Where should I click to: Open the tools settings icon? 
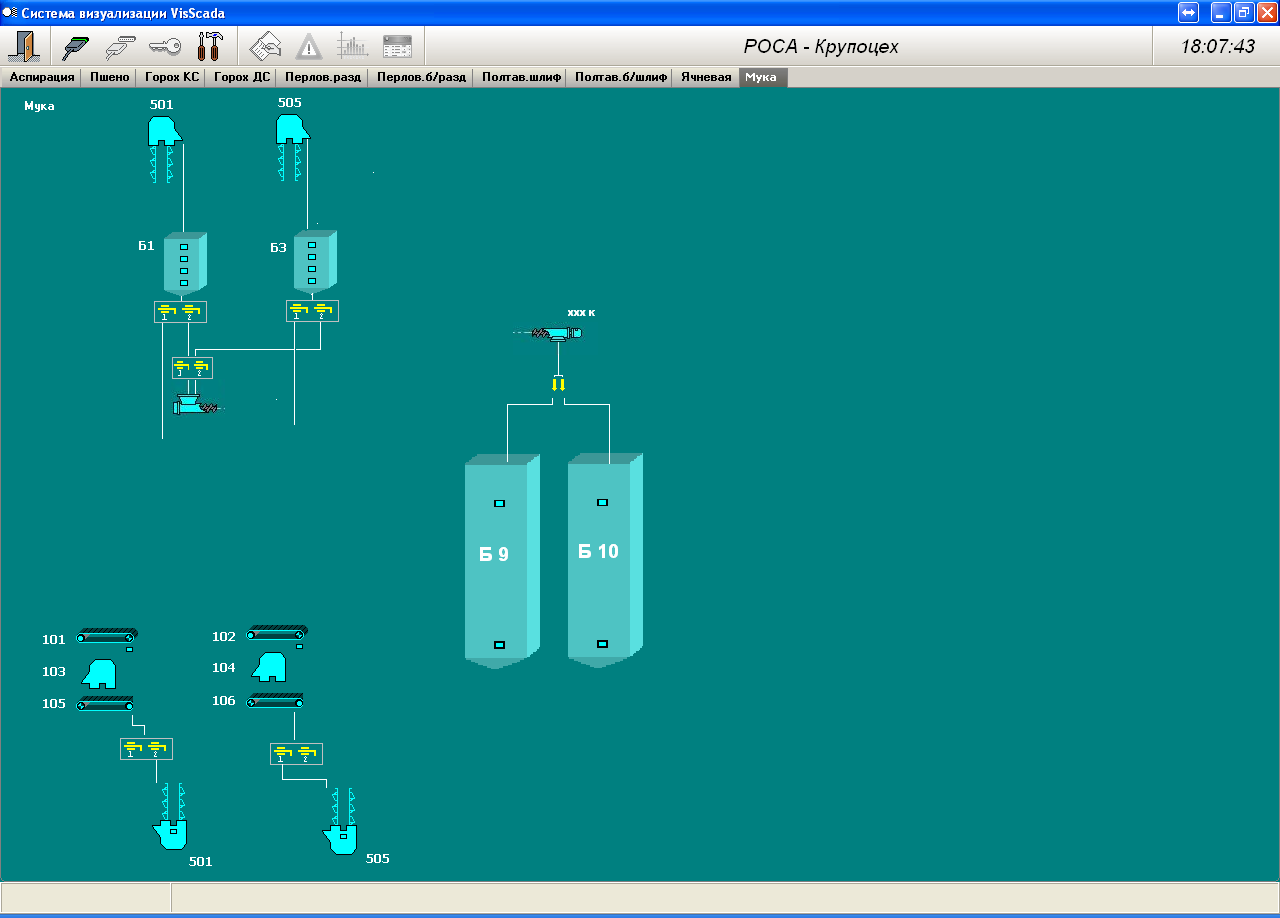210,46
